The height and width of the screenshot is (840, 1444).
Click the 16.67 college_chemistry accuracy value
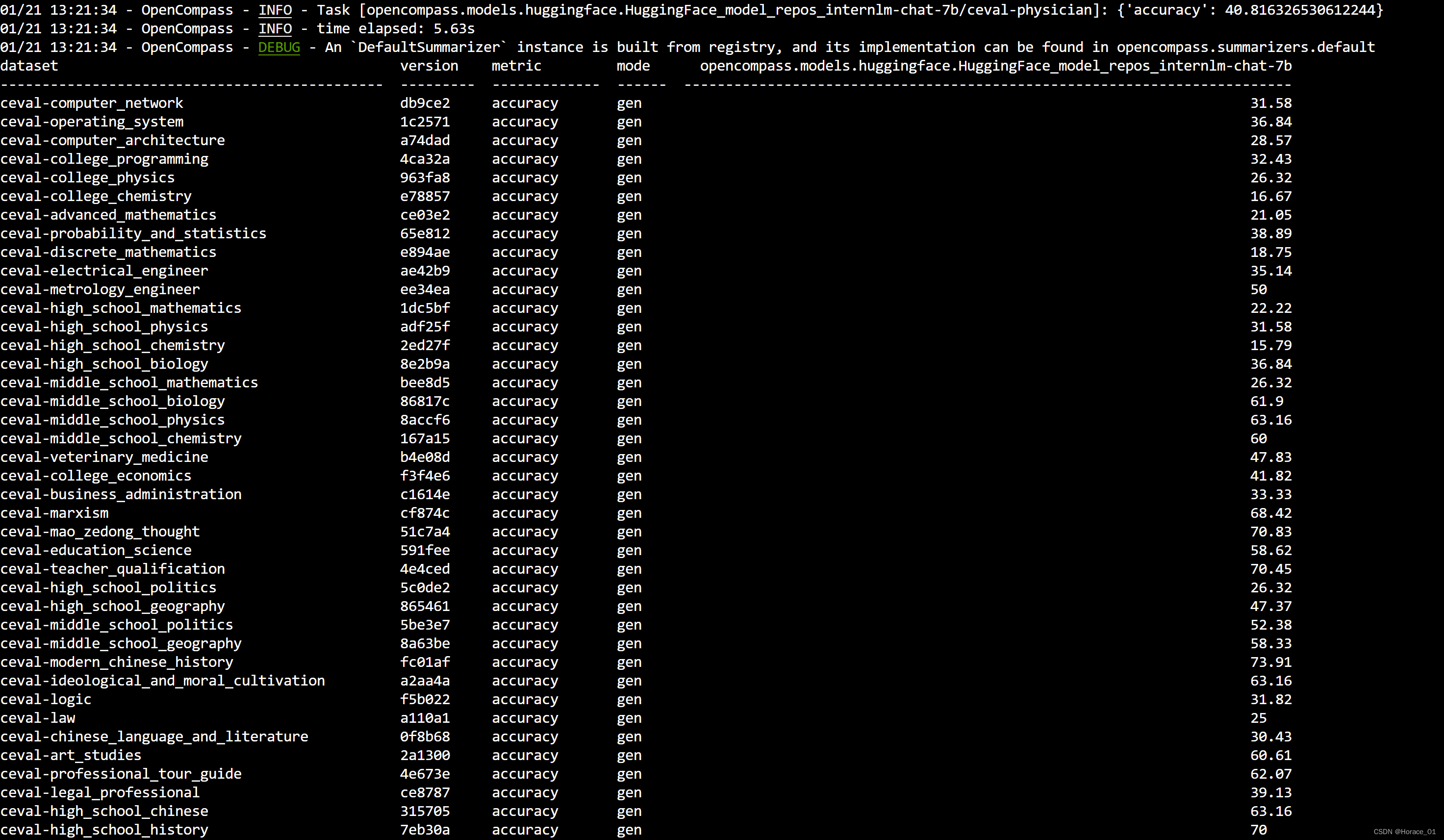(x=1270, y=196)
